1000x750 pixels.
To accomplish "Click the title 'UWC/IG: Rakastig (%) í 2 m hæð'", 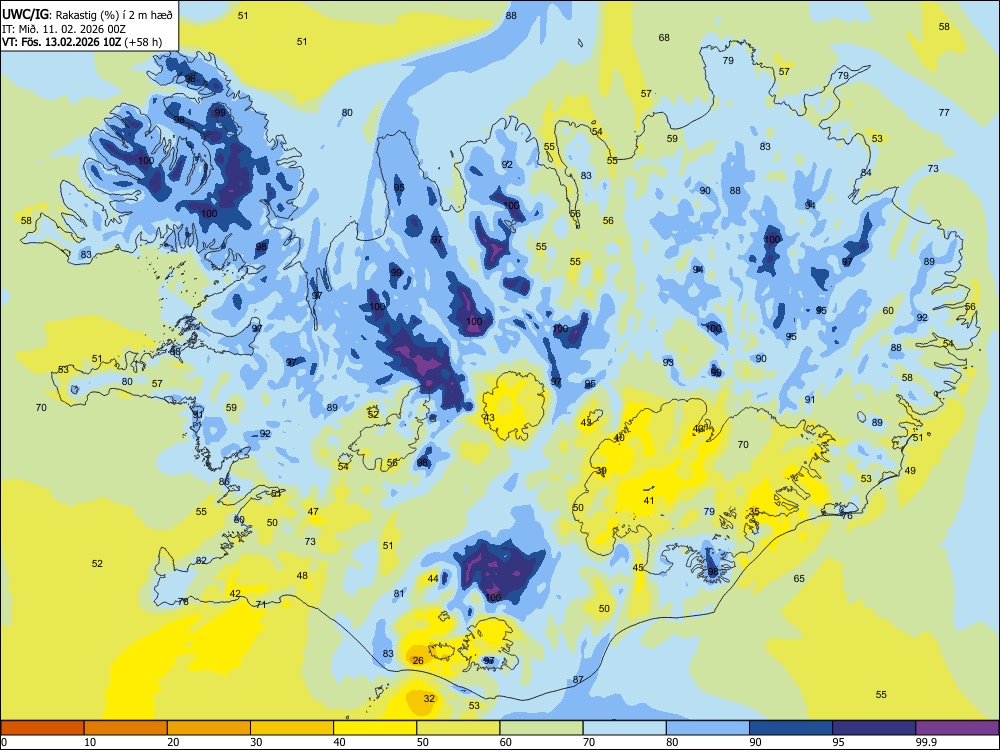I will pos(87,15).
